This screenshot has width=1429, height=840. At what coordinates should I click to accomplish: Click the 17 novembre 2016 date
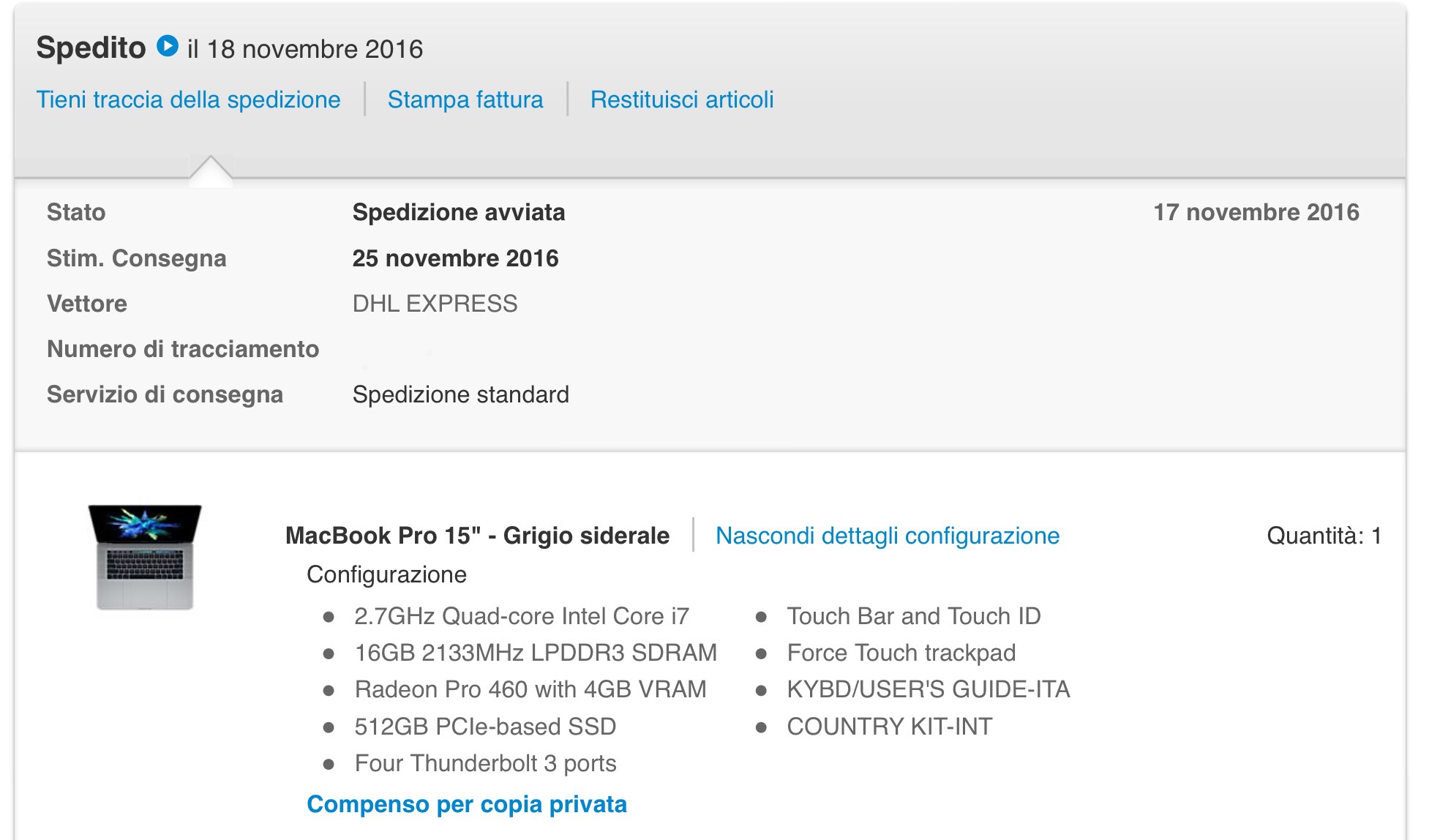point(1256,212)
